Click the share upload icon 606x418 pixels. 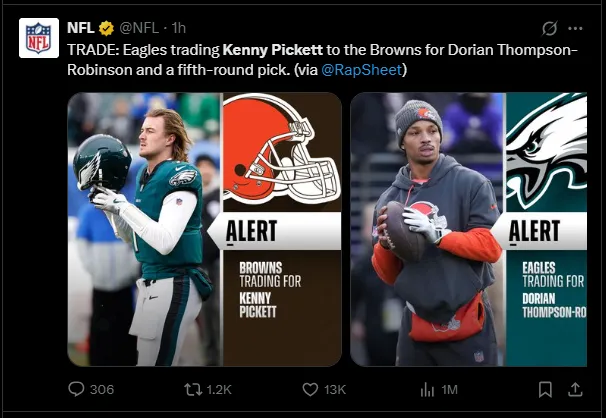(575, 388)
